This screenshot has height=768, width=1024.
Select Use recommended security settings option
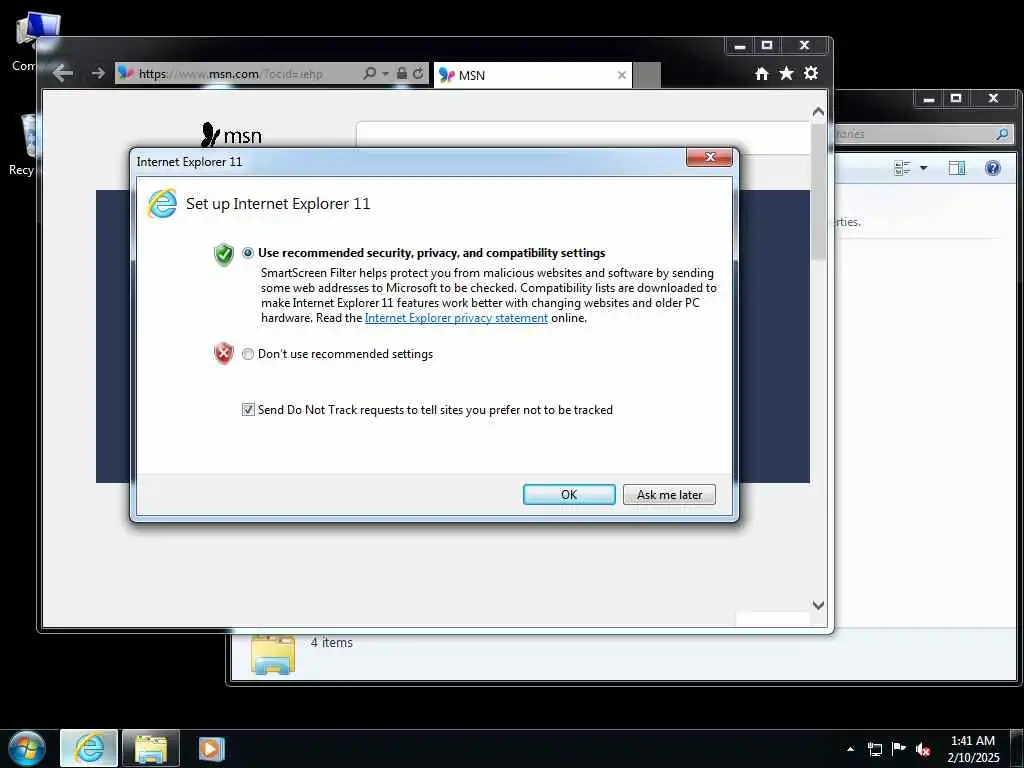pyautogui.click(x=248, y=253)
